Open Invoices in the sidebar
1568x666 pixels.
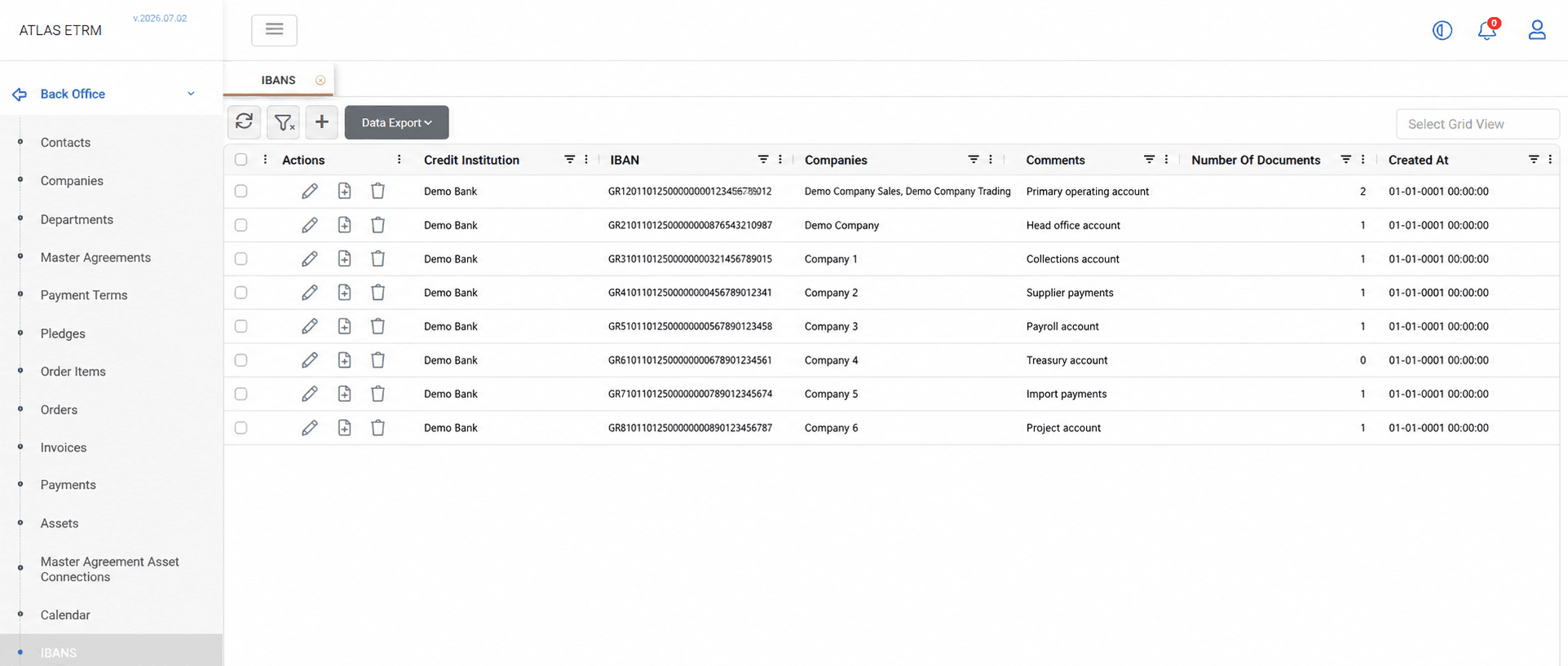[x=64, y=448]
